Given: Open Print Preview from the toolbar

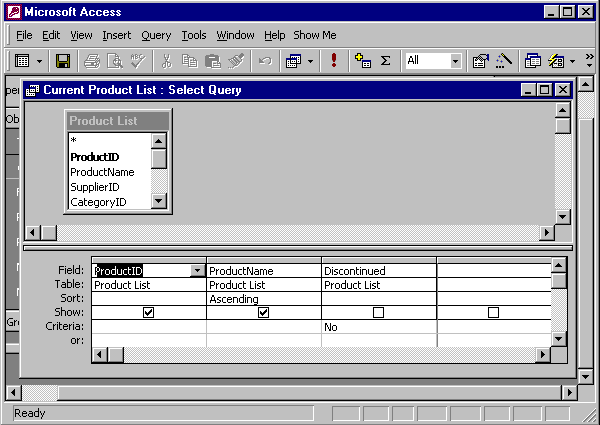Looking at the screenshot, I should (x=115, y=61).
